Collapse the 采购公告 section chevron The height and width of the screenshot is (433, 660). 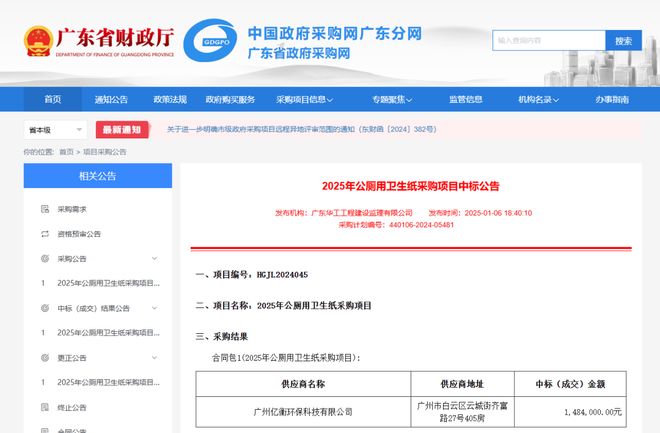pos(154,258)
